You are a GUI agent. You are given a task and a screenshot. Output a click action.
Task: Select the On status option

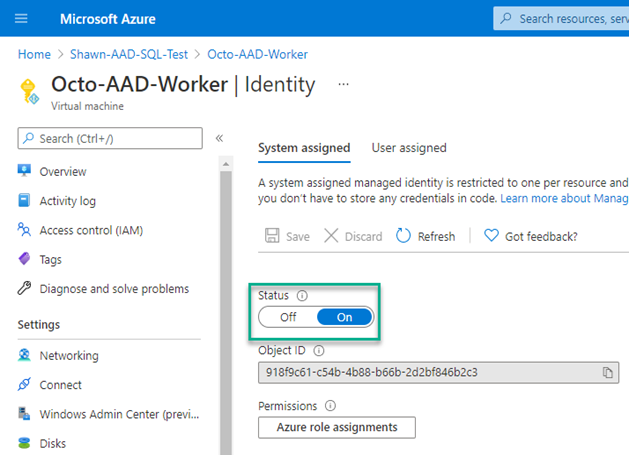tap(344, 317)
